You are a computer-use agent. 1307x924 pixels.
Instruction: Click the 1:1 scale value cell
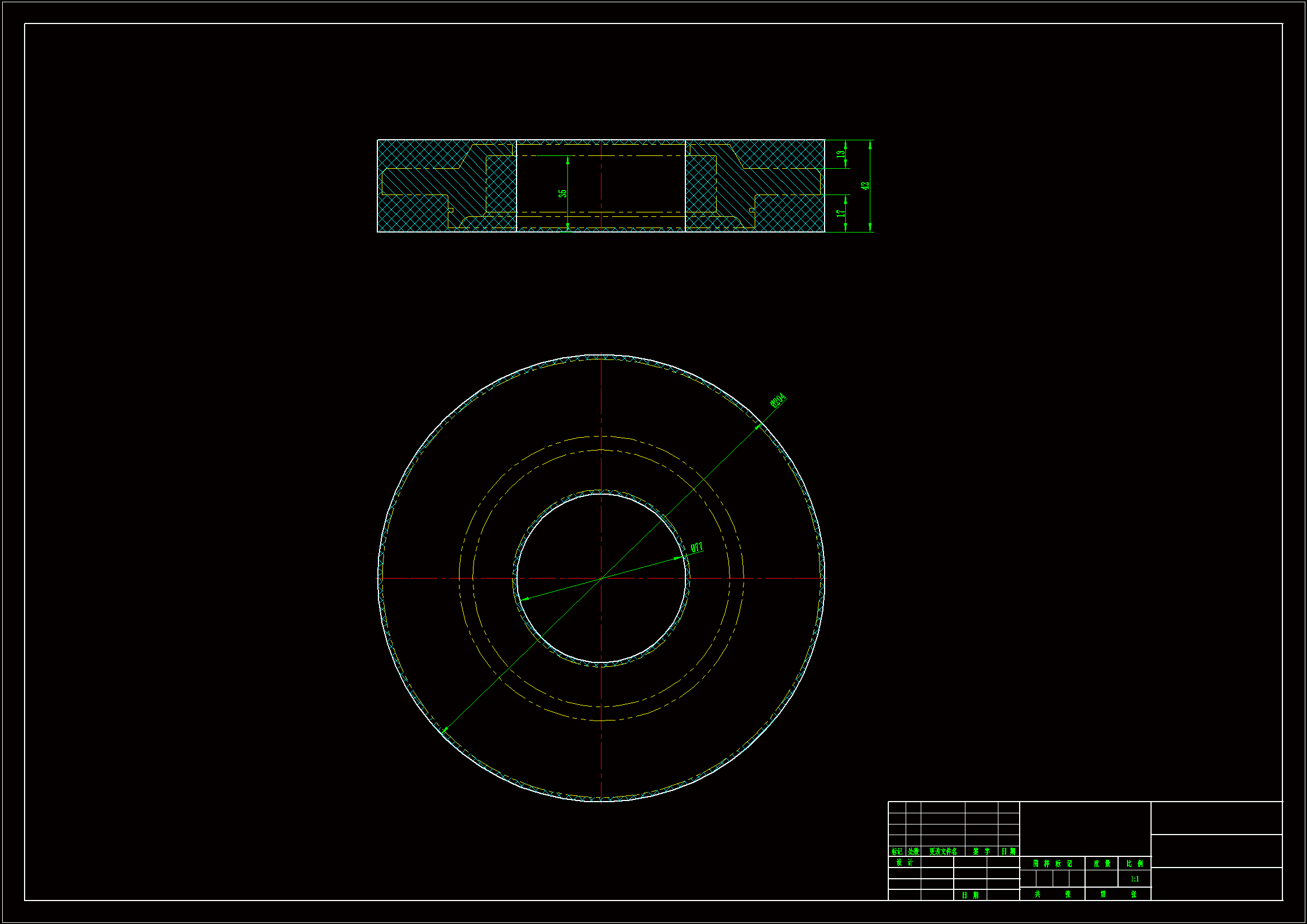coord(1134,879)
